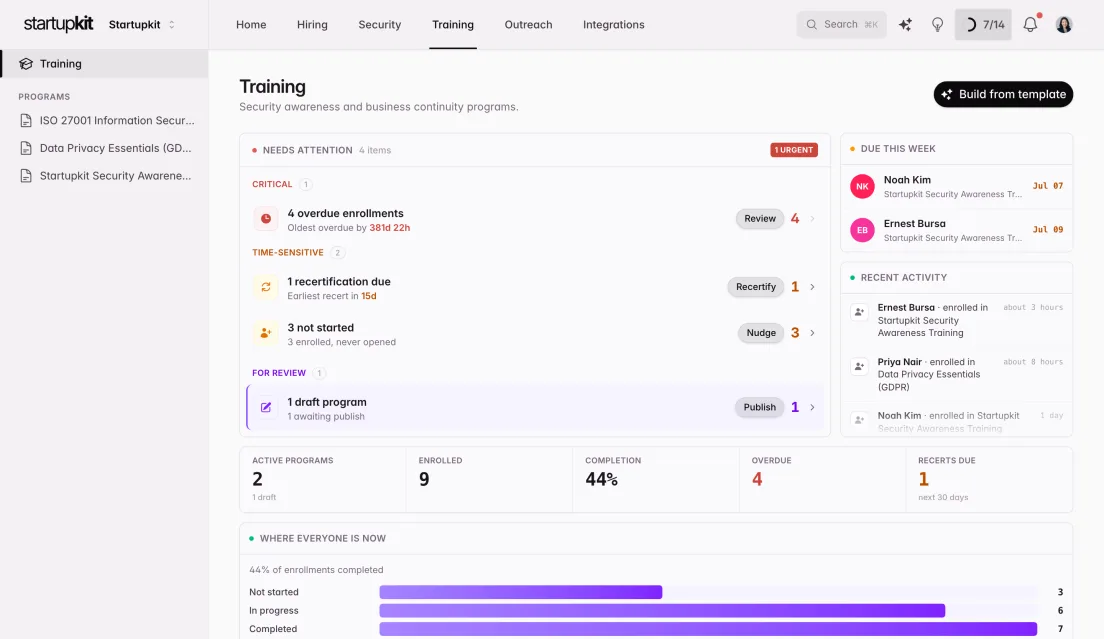Click the 1 draft program text
Viewport: 1104px width, 639px height.
click(x=327, y=403)
